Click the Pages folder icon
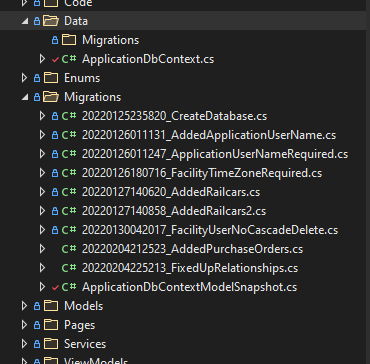 click(x=51, y=325)
